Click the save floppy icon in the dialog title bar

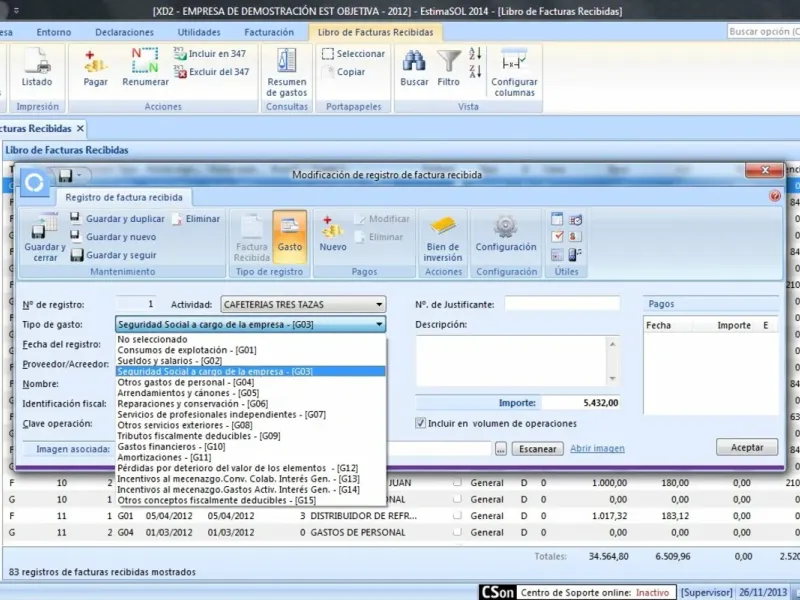click(x=65, y=176)
